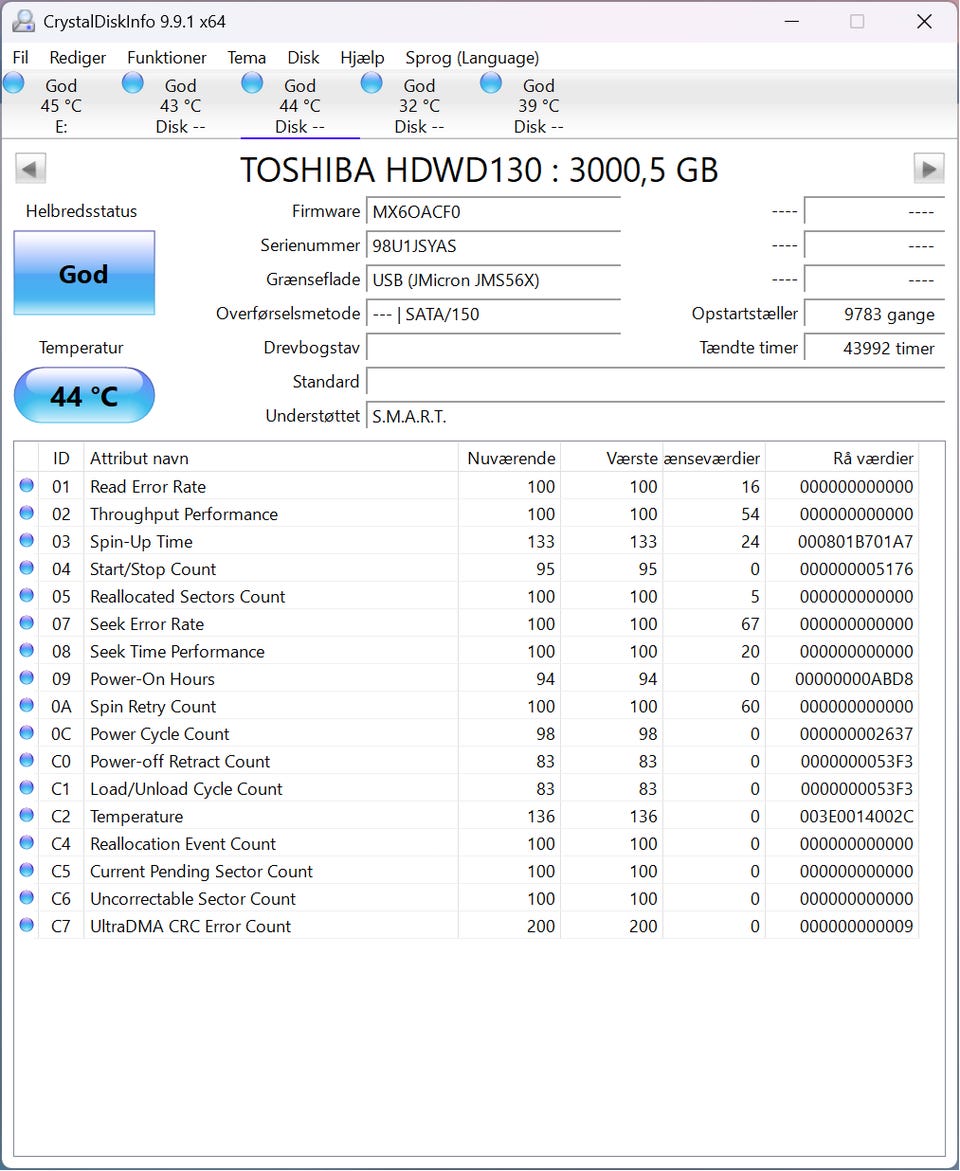The image size is (960, 1171).
Task: Click the status orb for UltraDMA CRC Error Count
Action: (x=27, y=925)
